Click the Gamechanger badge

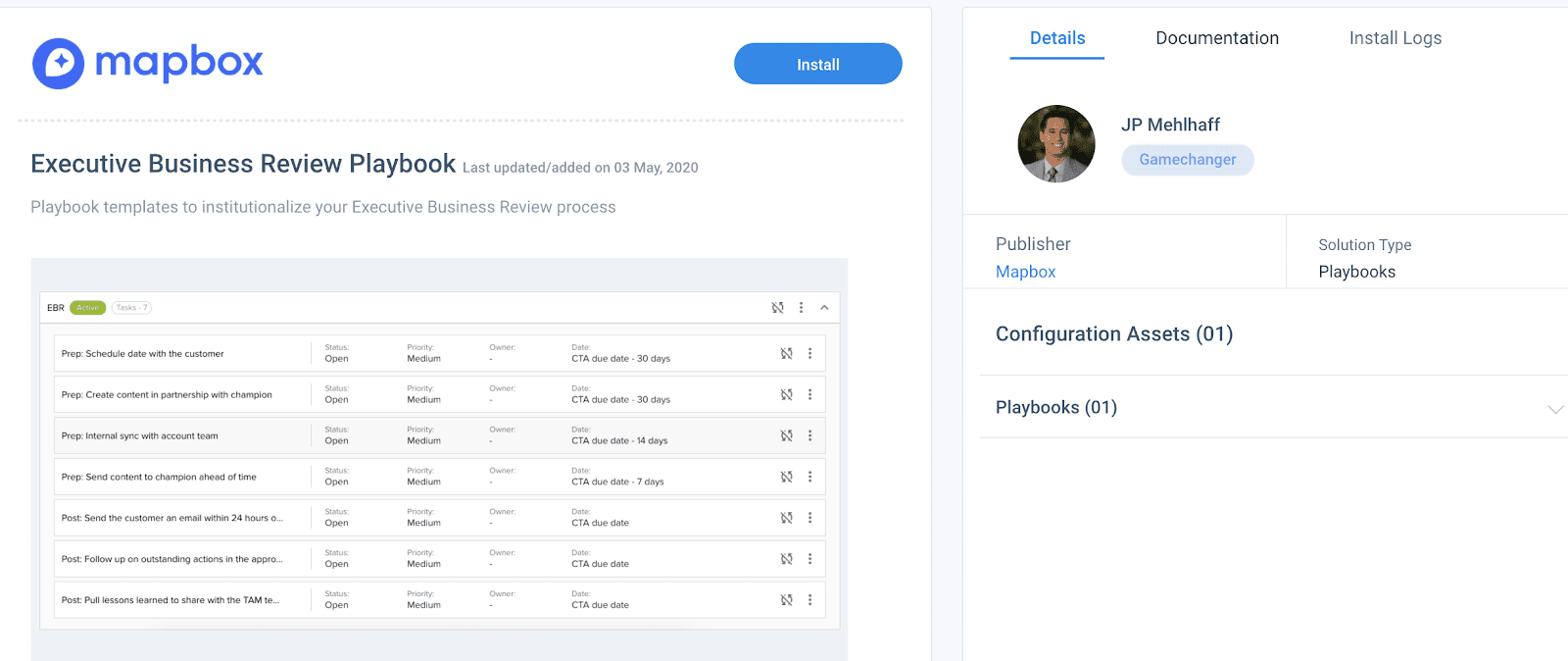[x=1187, y=160]
